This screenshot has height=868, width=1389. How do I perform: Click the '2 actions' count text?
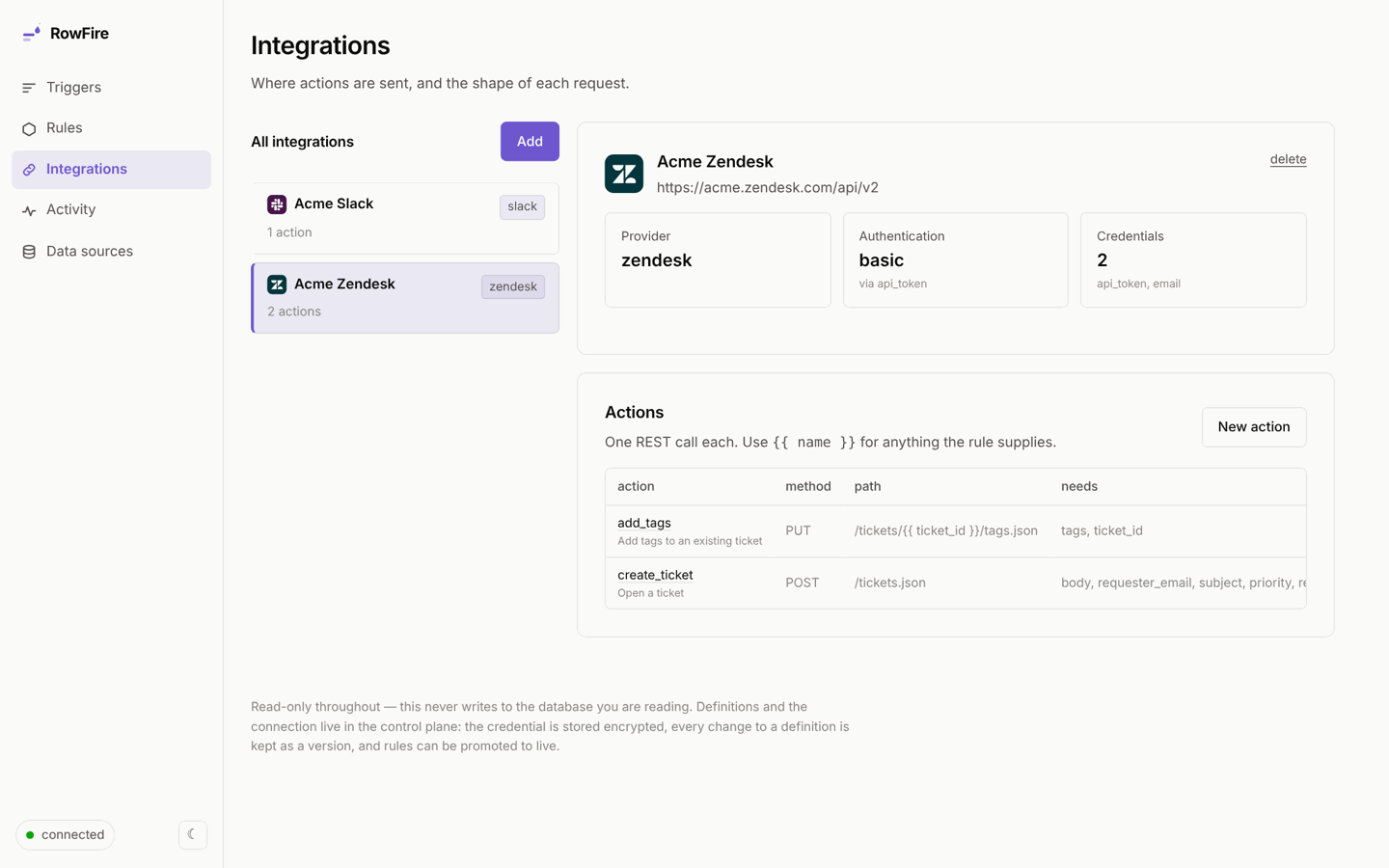[x=294, y=312]
